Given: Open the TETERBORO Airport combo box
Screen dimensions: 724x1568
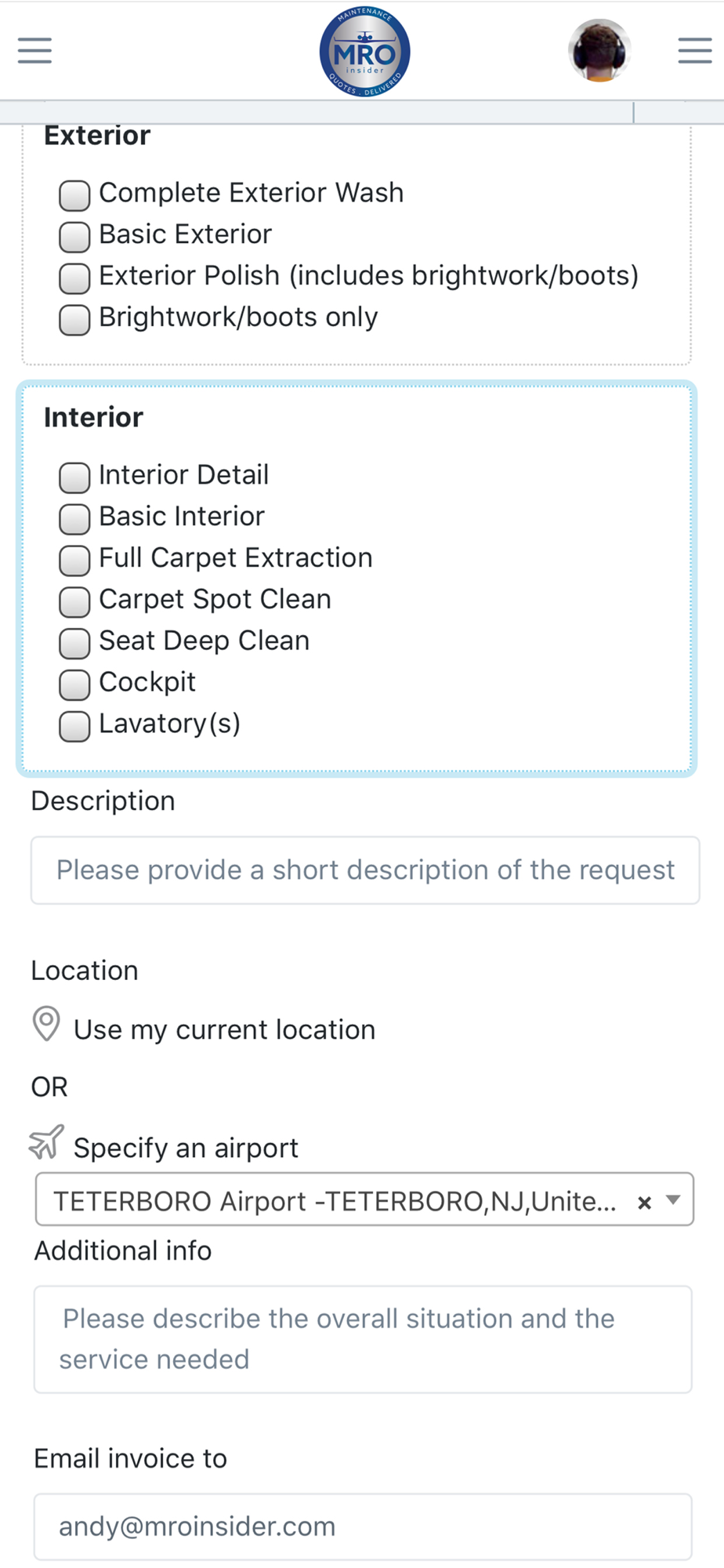Looking at the screenshot, I should point(364,1200).
